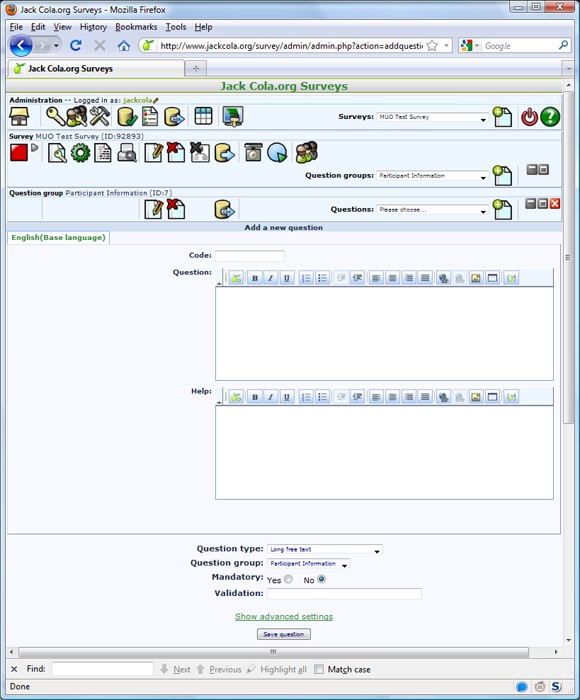Open template editor monitor icon
Screen dimensions: 580x700
point(233,117)
